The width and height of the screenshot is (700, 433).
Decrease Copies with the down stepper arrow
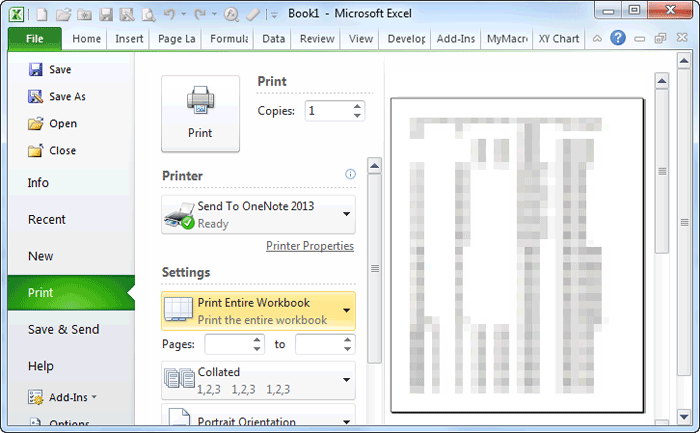357,115
